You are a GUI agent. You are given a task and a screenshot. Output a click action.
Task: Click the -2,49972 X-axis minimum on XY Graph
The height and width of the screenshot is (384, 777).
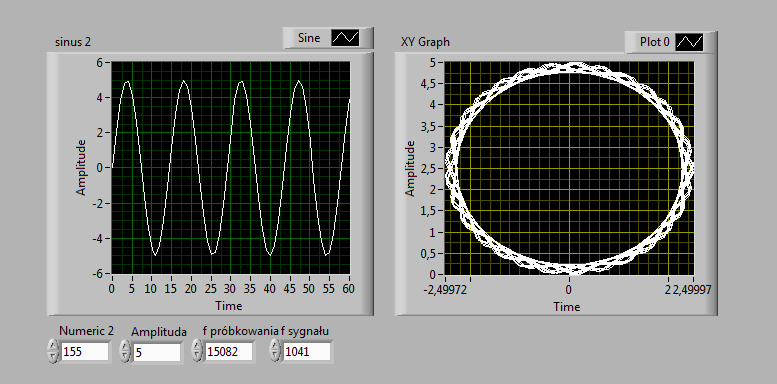point(445,289)
